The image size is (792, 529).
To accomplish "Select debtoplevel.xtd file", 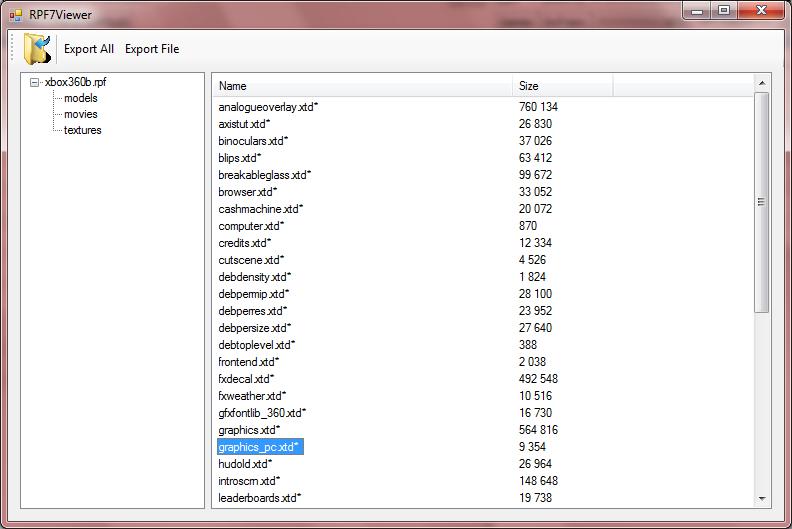I will click(x=257, y=345).
